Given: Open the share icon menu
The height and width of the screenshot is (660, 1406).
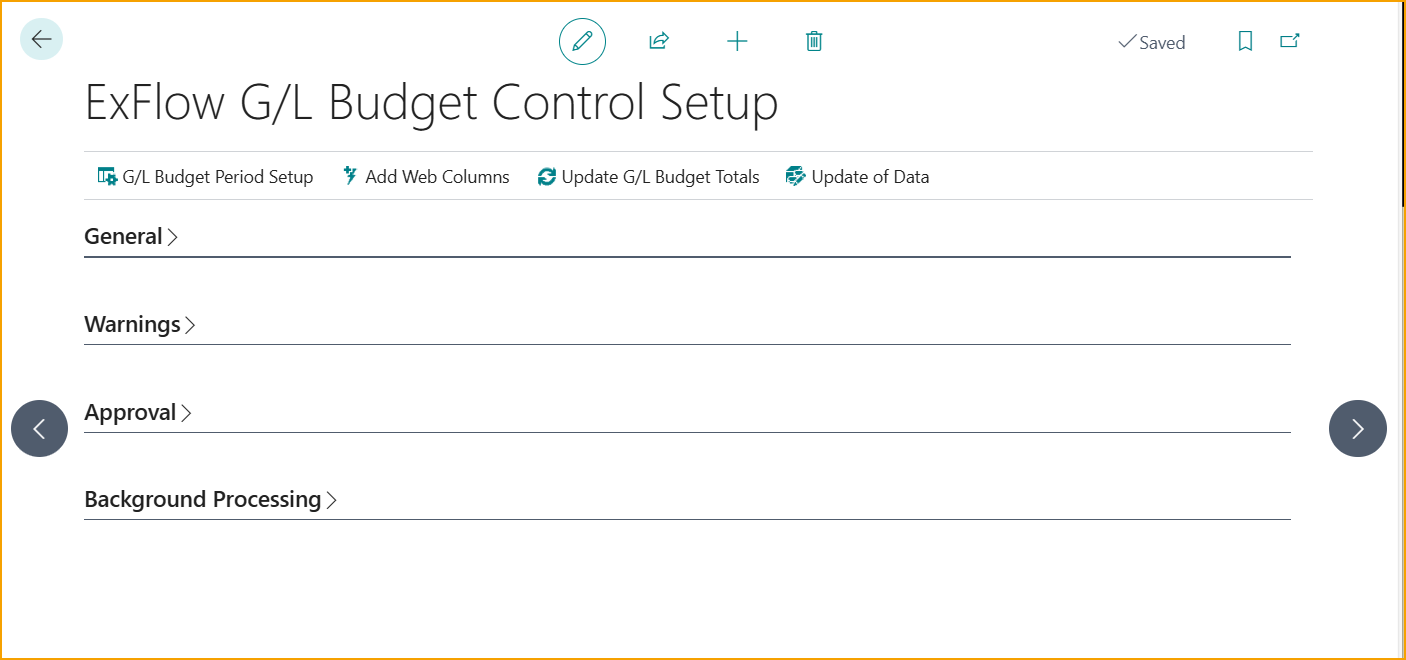Looking at the screenshot, I should 658,41.
